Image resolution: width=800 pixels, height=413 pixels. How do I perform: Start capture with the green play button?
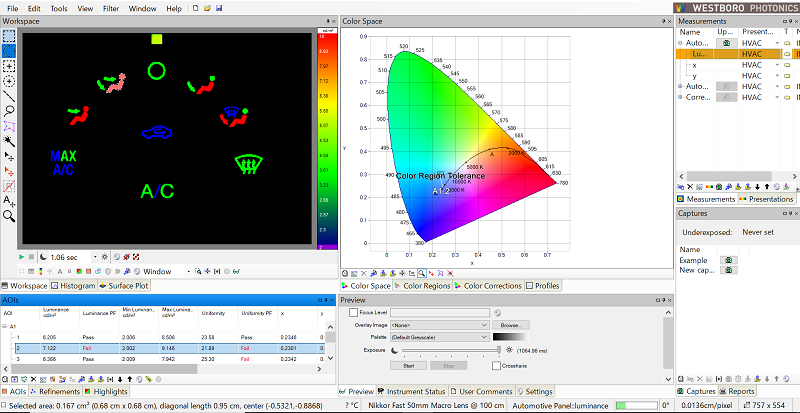click(x=21, y=257)
